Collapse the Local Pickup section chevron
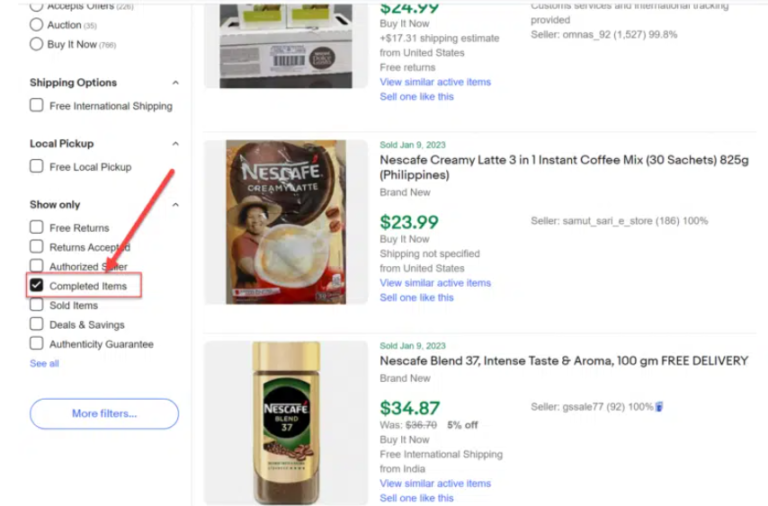The height and width of the screenshot is (506, 768). 176,144
